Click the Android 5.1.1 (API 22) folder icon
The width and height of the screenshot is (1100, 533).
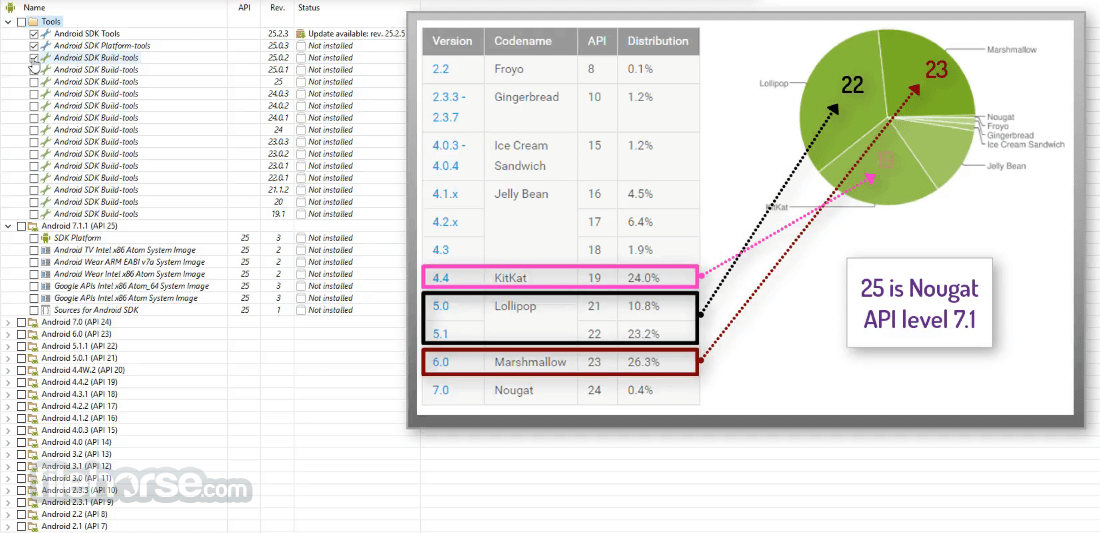click(x=33, y=346)
